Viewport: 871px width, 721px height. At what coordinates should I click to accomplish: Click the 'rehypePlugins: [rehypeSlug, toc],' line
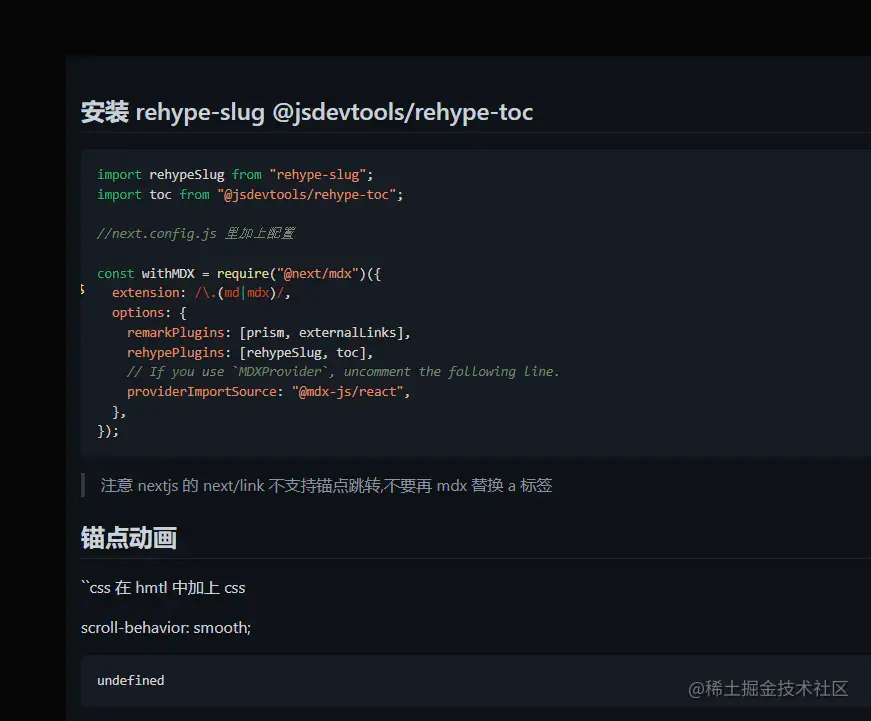tap(250, 353)
